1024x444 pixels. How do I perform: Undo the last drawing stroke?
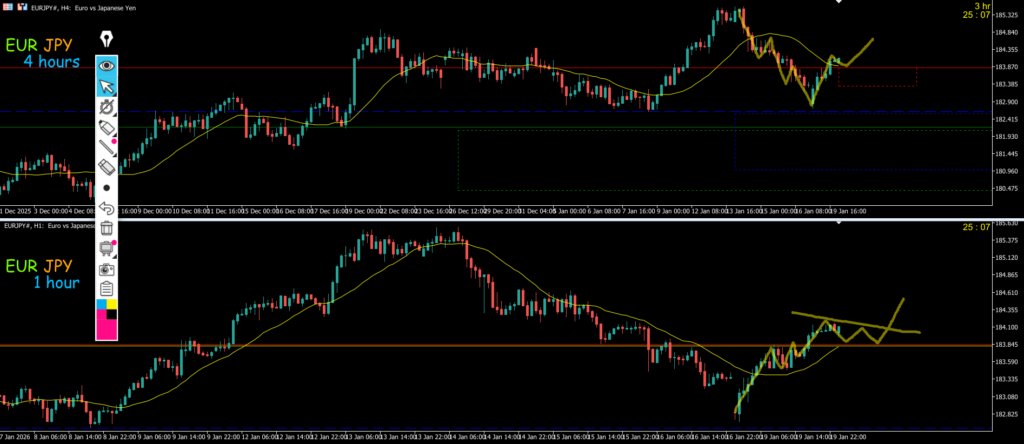tap(106, 208)
